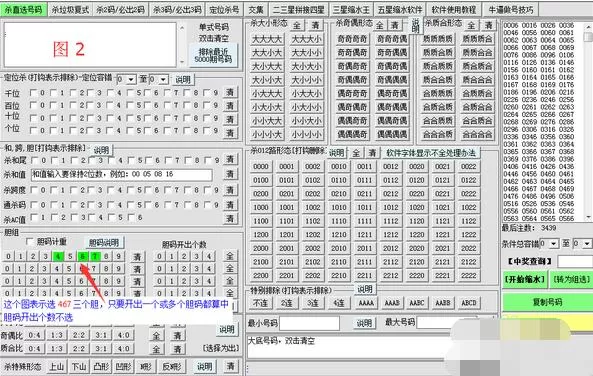Toggle the AAAA exclusion button

[x=366, y=303]
